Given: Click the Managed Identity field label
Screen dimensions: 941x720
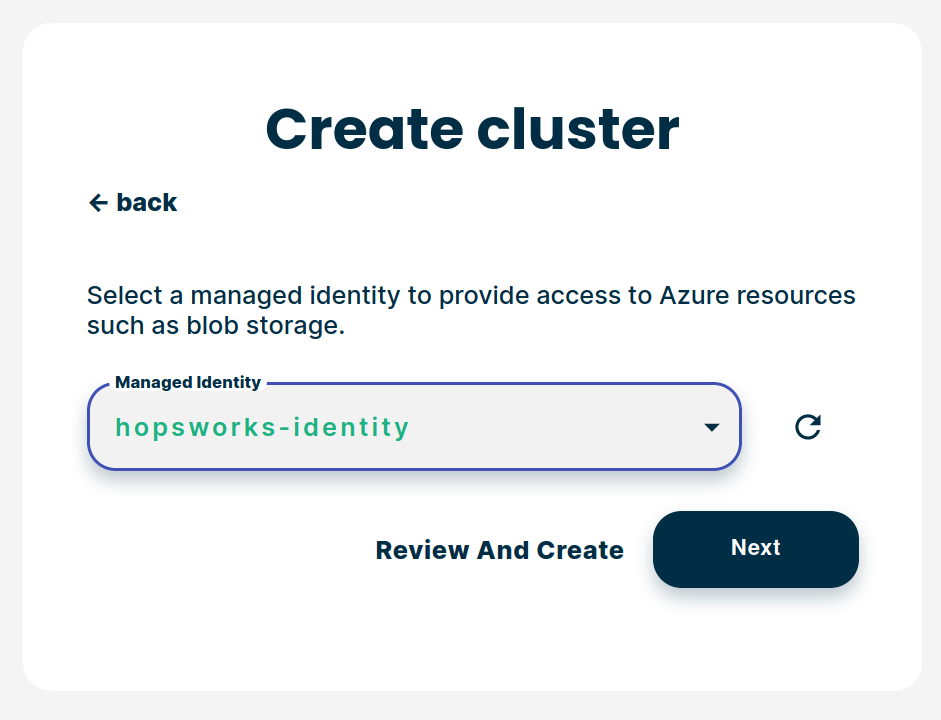Looking at the screenshot, I should pos(188,382).
